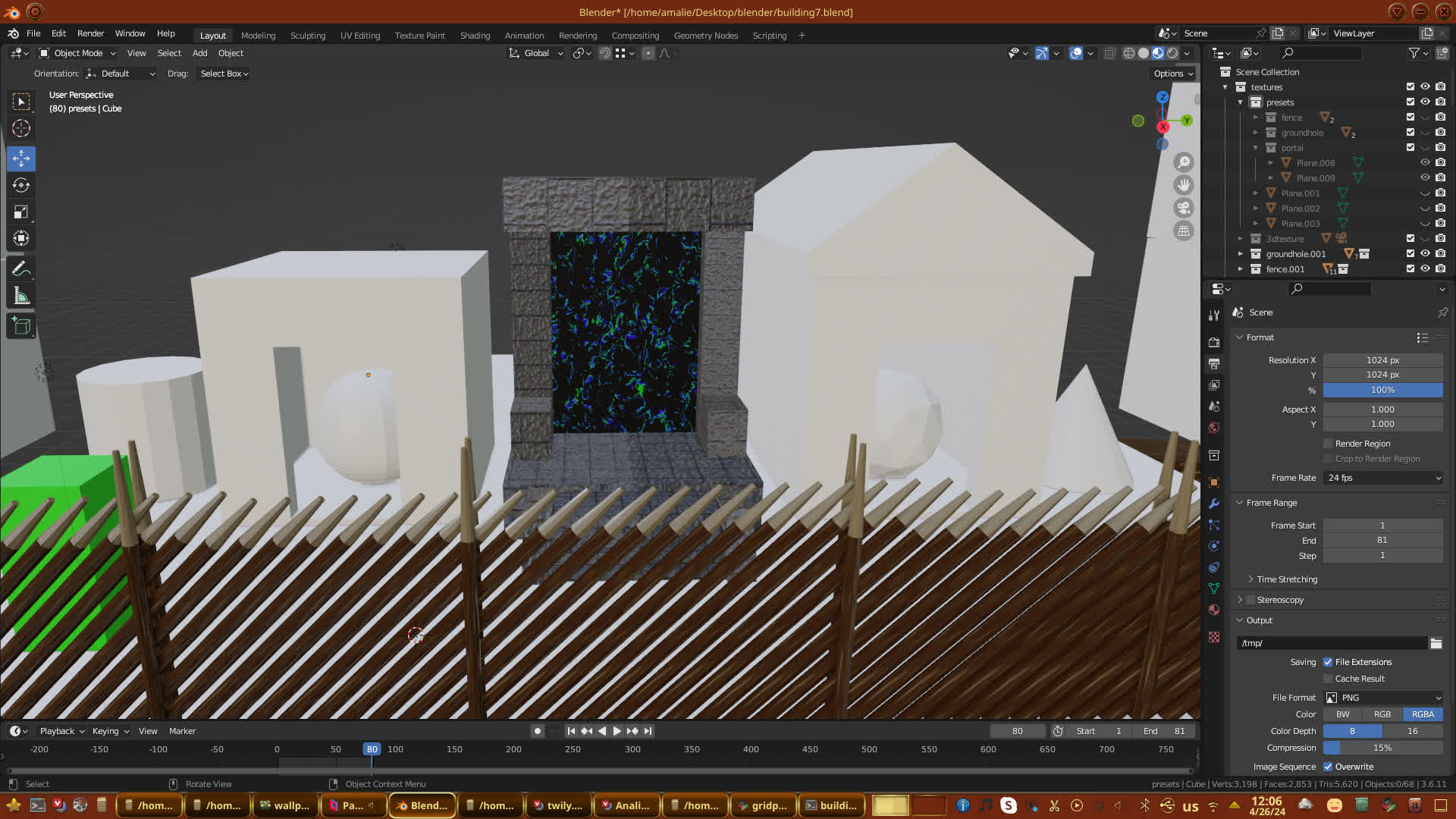Activate the Annotate tool
Image resolution: width=1456 pixels, height=819 pixels.
pos(21,268)
